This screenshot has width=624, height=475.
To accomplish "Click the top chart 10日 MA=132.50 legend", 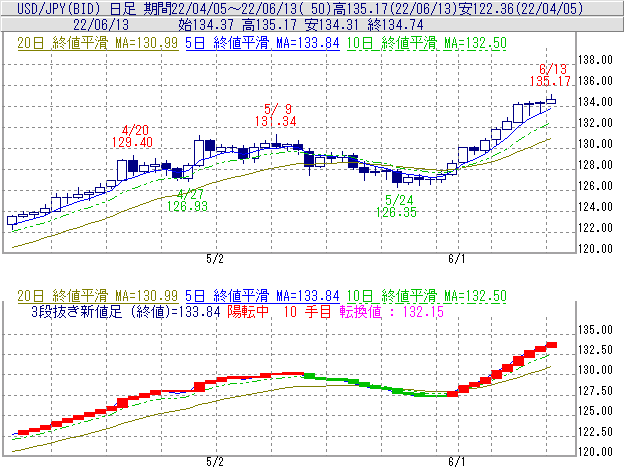I will (x=427, y=43).
